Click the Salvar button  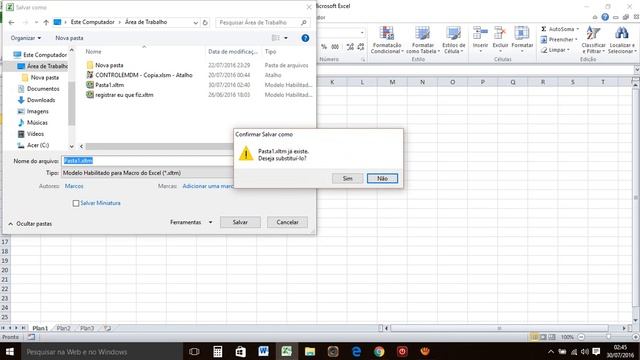[x=240, y=222]
